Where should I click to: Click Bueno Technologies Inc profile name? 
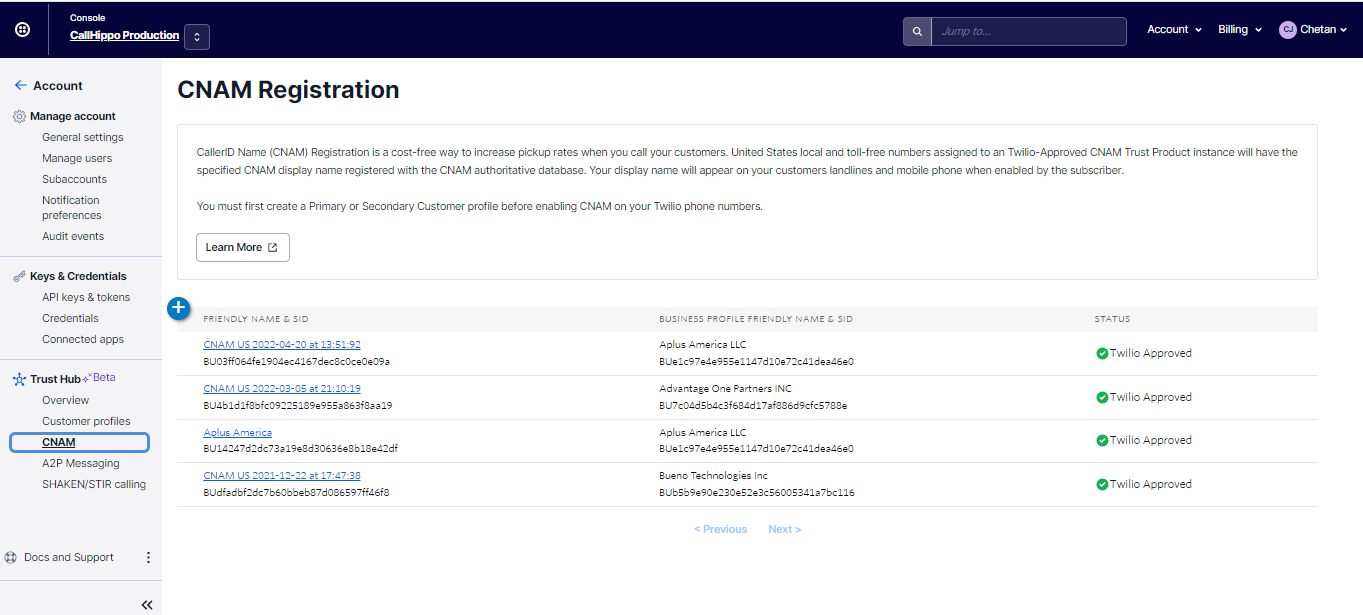tap(713, 476)
